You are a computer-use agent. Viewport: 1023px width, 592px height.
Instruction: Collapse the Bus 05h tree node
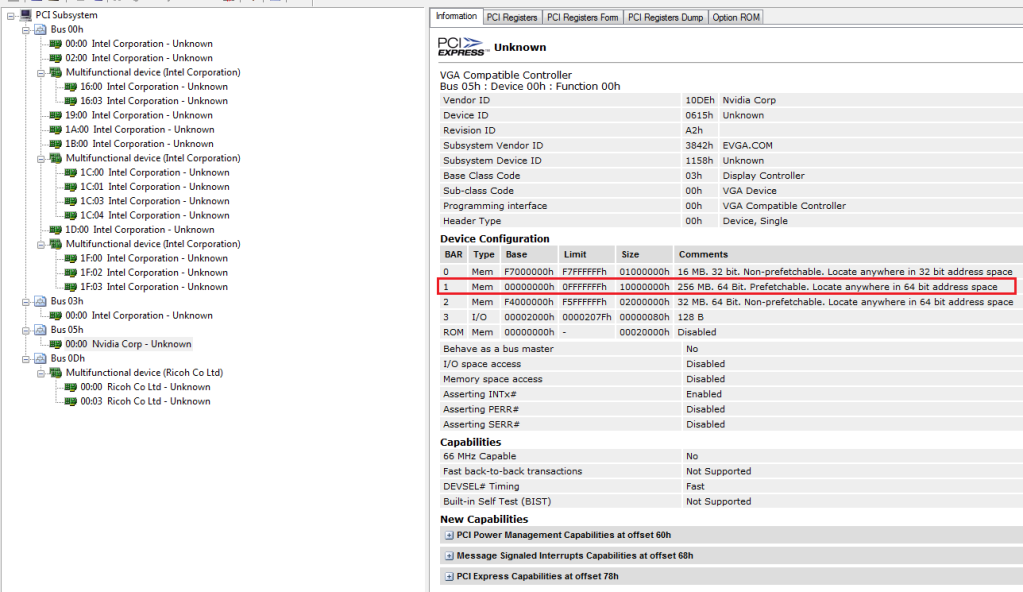[x=26, y=330]
